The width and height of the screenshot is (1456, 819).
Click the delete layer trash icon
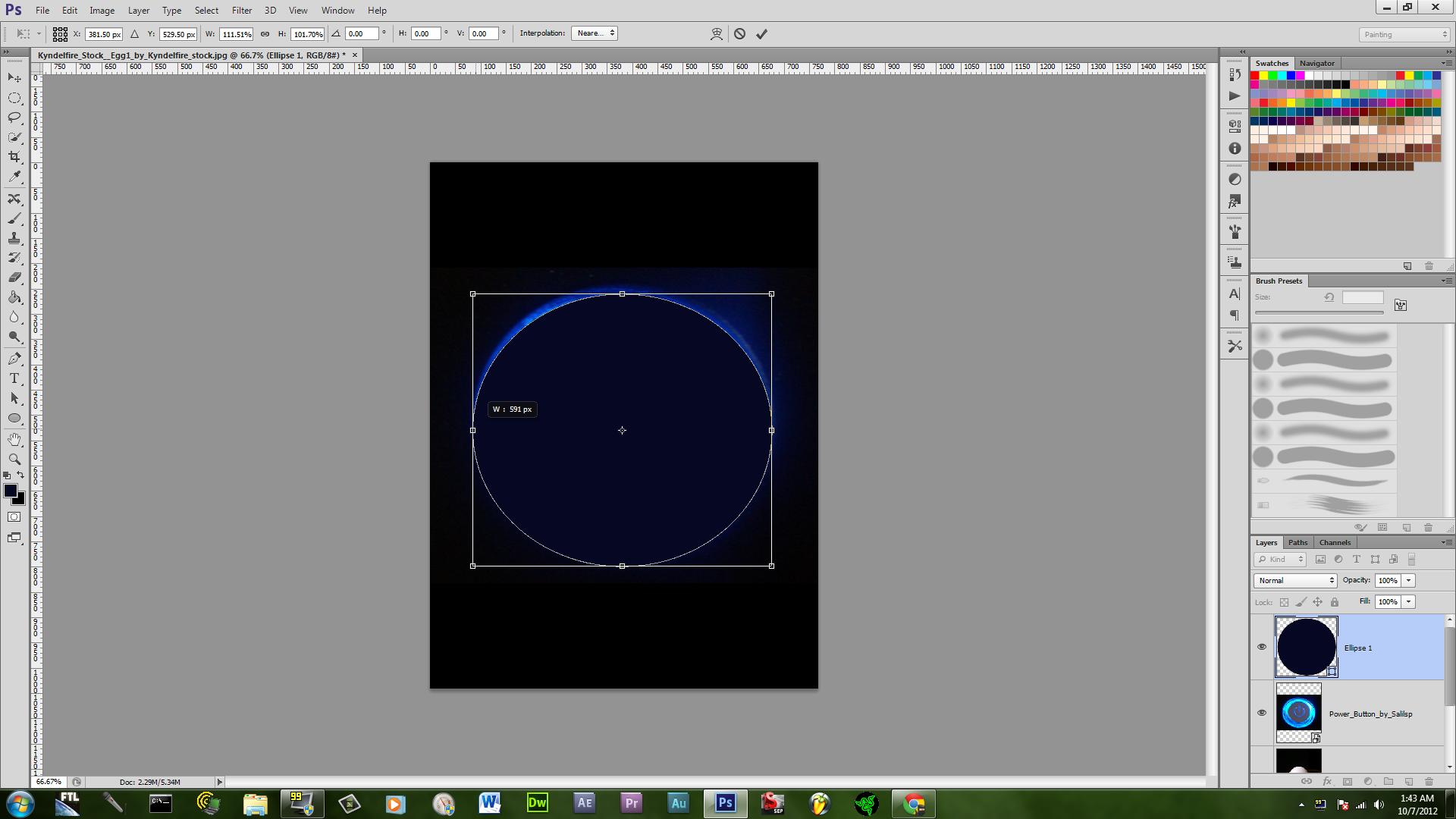click(1429, 781)
